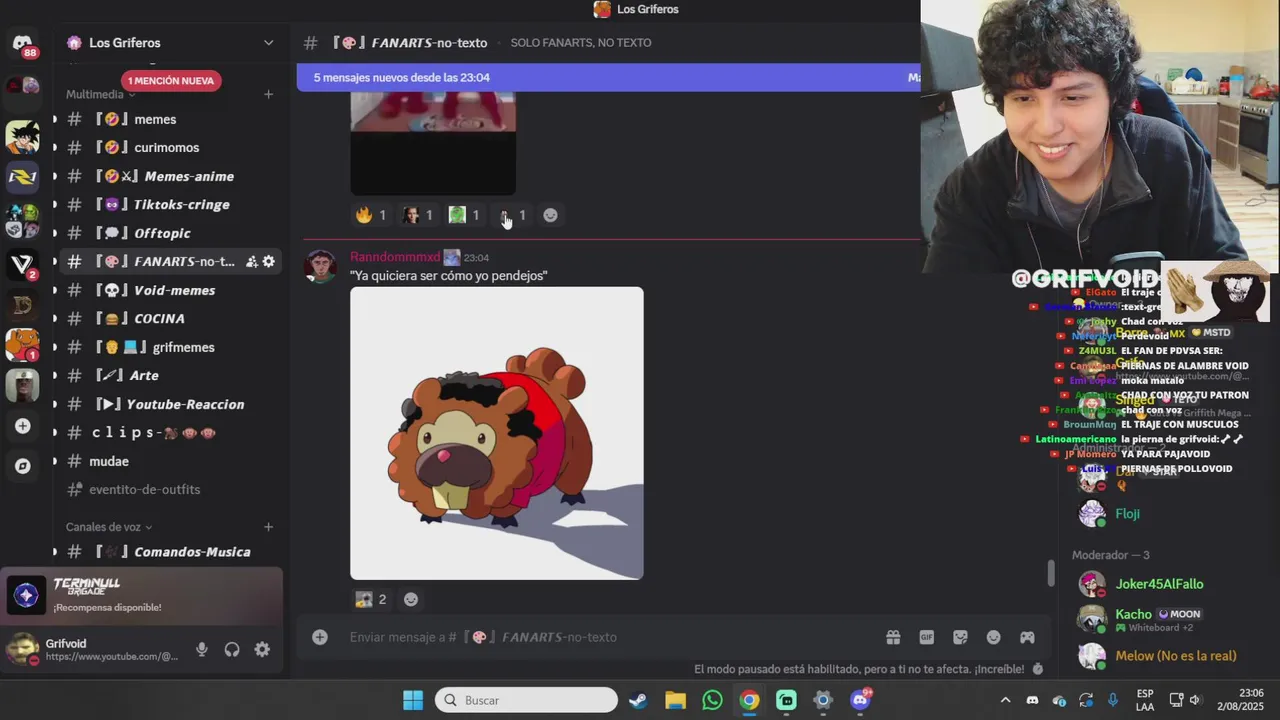Open the server discovery compass icon
The image size is (1280, 720).
[x=22, y=466]
